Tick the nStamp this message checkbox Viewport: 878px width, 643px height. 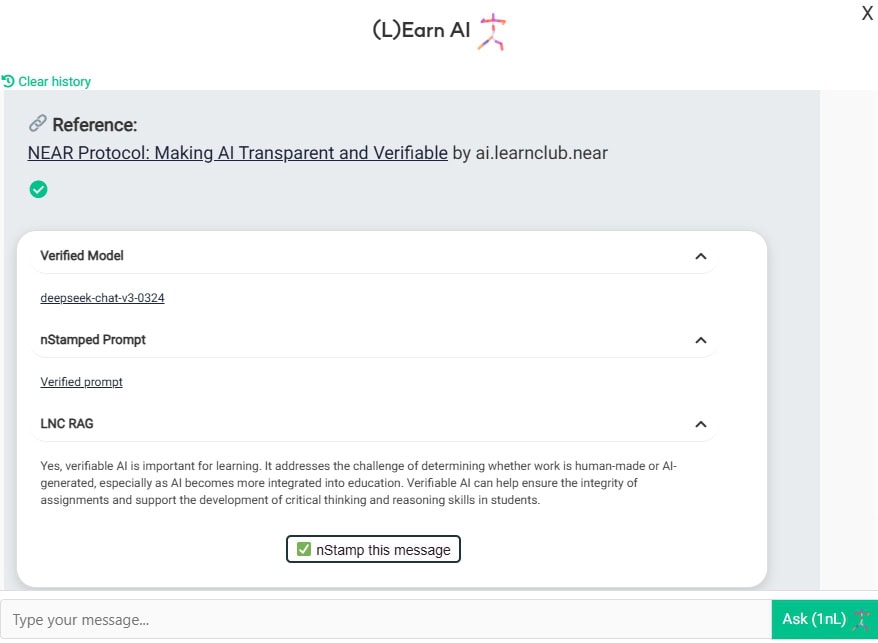304,549
